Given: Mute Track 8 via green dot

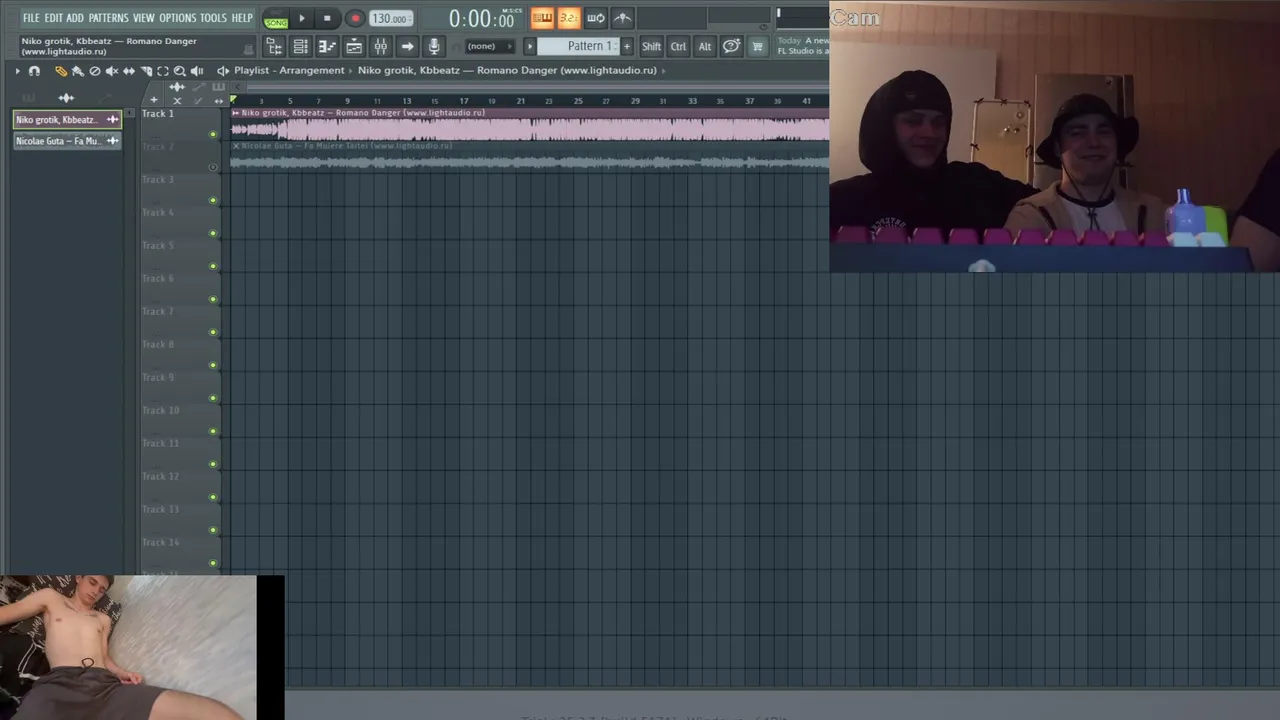Looking at the screenshot, I should [213, 365].
